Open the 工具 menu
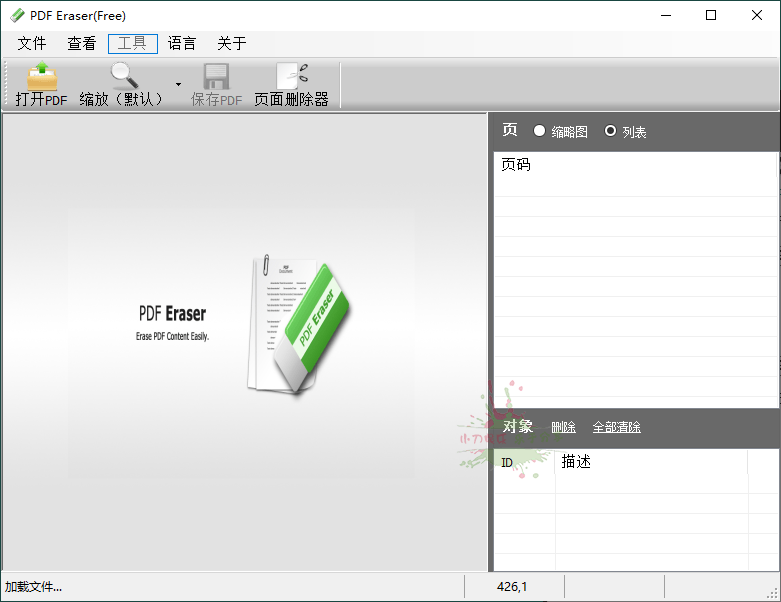781x602 pixels. tap(132, 44)
